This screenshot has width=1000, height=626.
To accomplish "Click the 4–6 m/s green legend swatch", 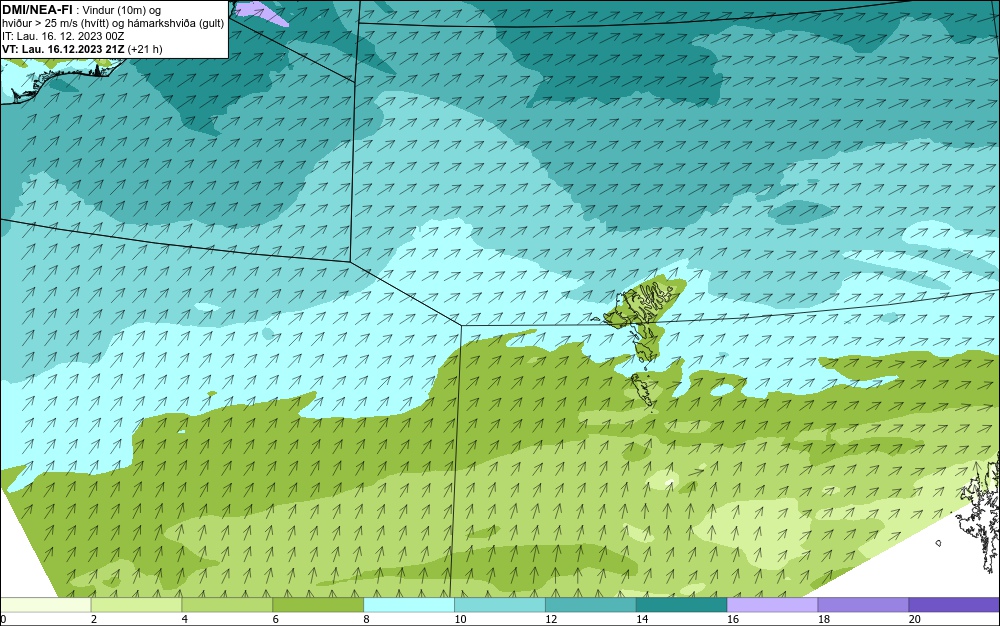I will click(x=227, y=605).
